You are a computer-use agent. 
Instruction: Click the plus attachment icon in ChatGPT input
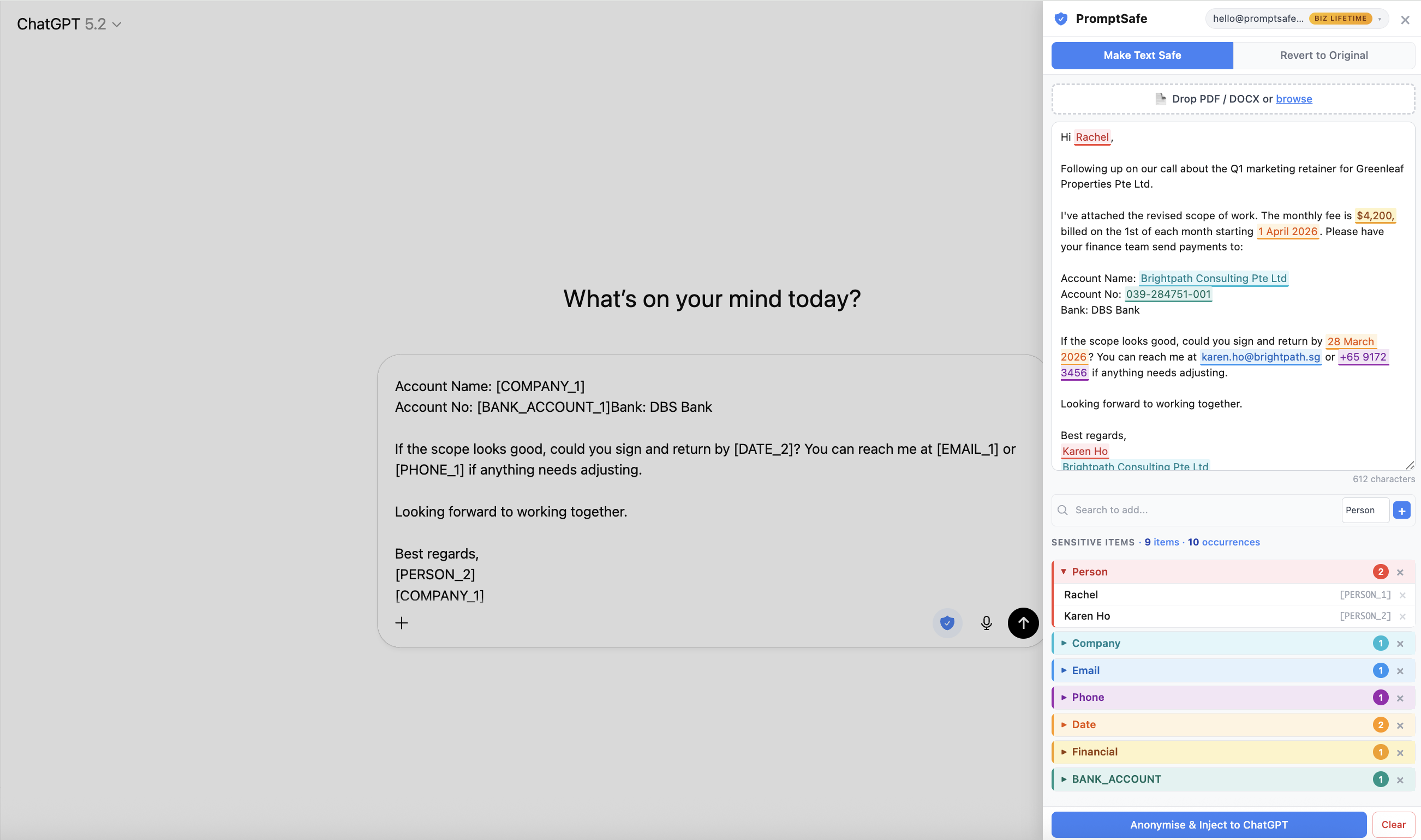pyautogui.click(x=402, y=623)
